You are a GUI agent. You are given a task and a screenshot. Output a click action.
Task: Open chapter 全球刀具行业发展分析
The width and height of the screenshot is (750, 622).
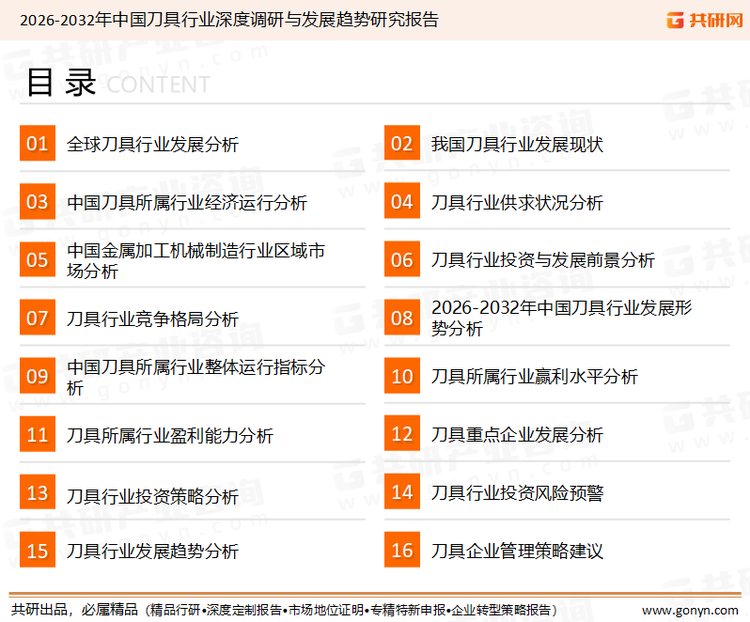click(153, 144)
